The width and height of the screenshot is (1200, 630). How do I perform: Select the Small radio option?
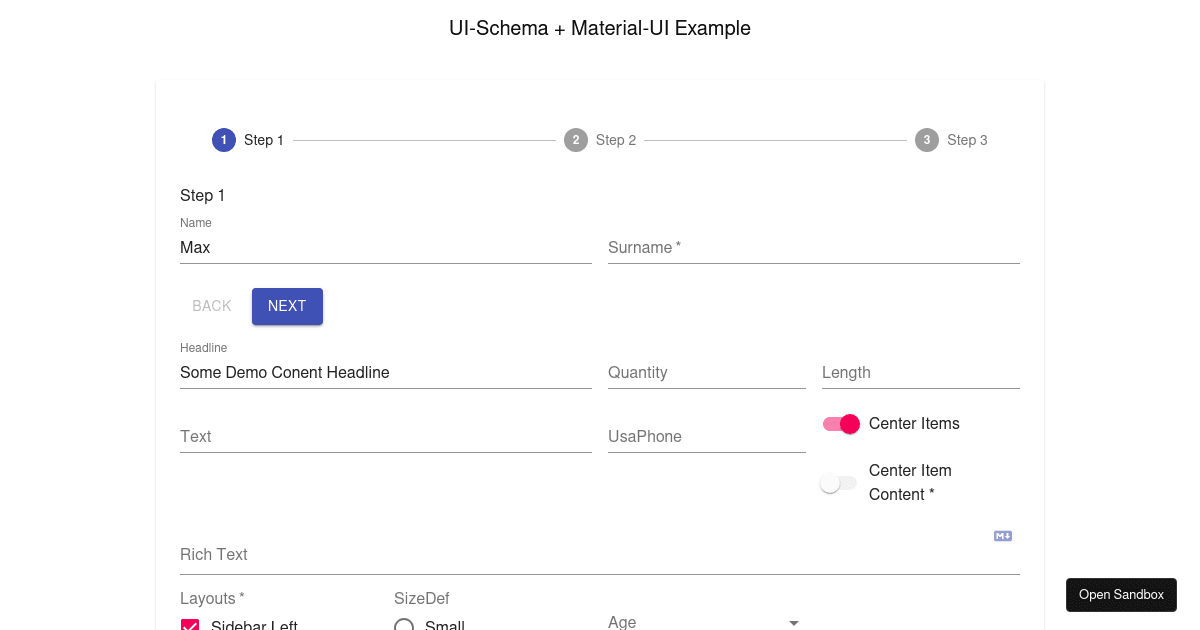(x=404, y=626)
